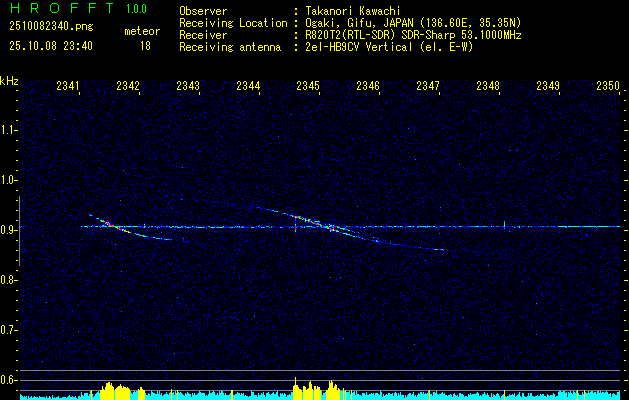Click the meteor count 18
The width and height of the screenshot is (629, 400).
tap(145, 46)
